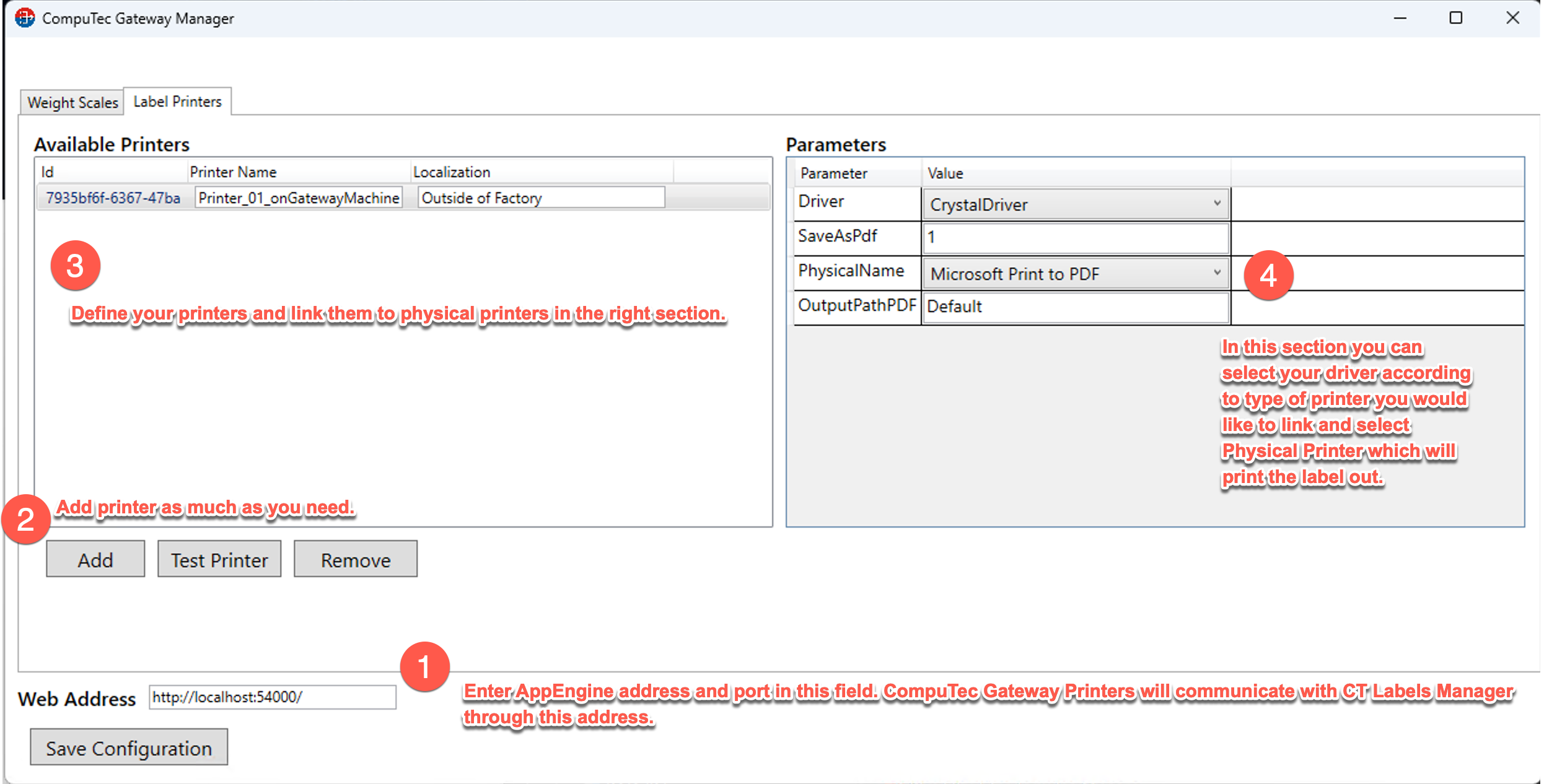This screenshot has width=1544, height=784.
Task: Click the Localization field Outside of Factory
Action: 541,198
